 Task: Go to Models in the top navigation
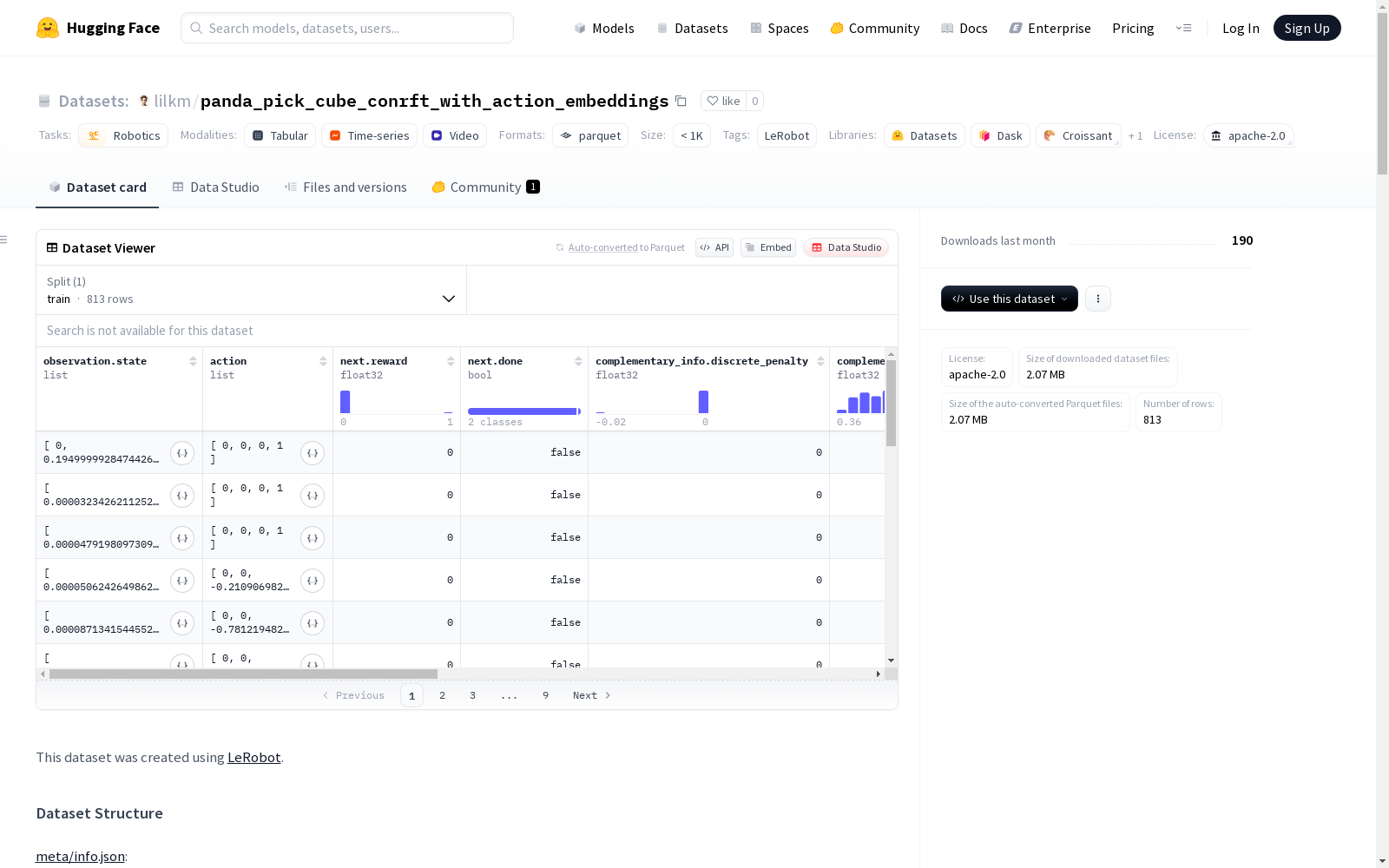pos(604,28)
